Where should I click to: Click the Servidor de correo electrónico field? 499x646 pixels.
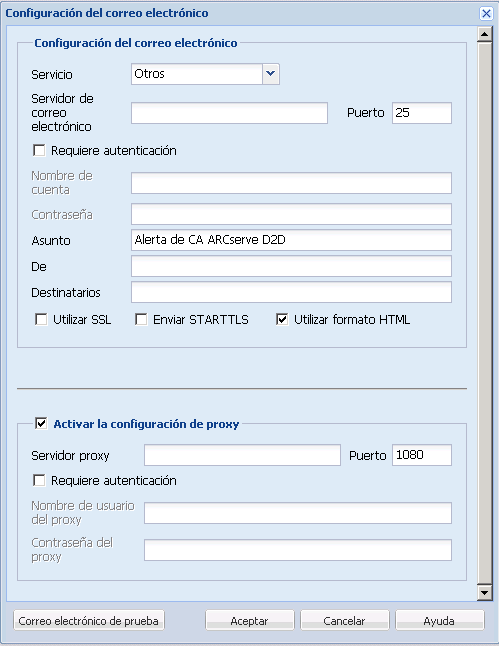pos(230,113)
